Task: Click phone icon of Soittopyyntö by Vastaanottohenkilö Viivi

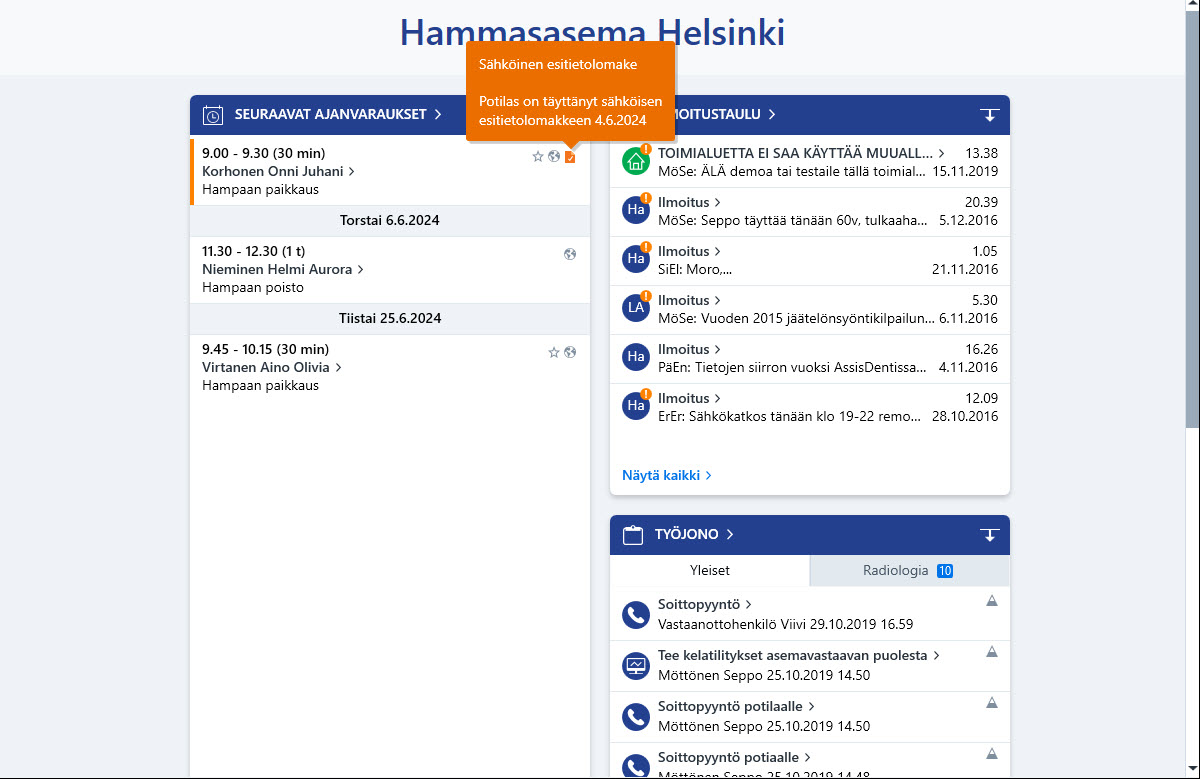Action: point(636,615)
